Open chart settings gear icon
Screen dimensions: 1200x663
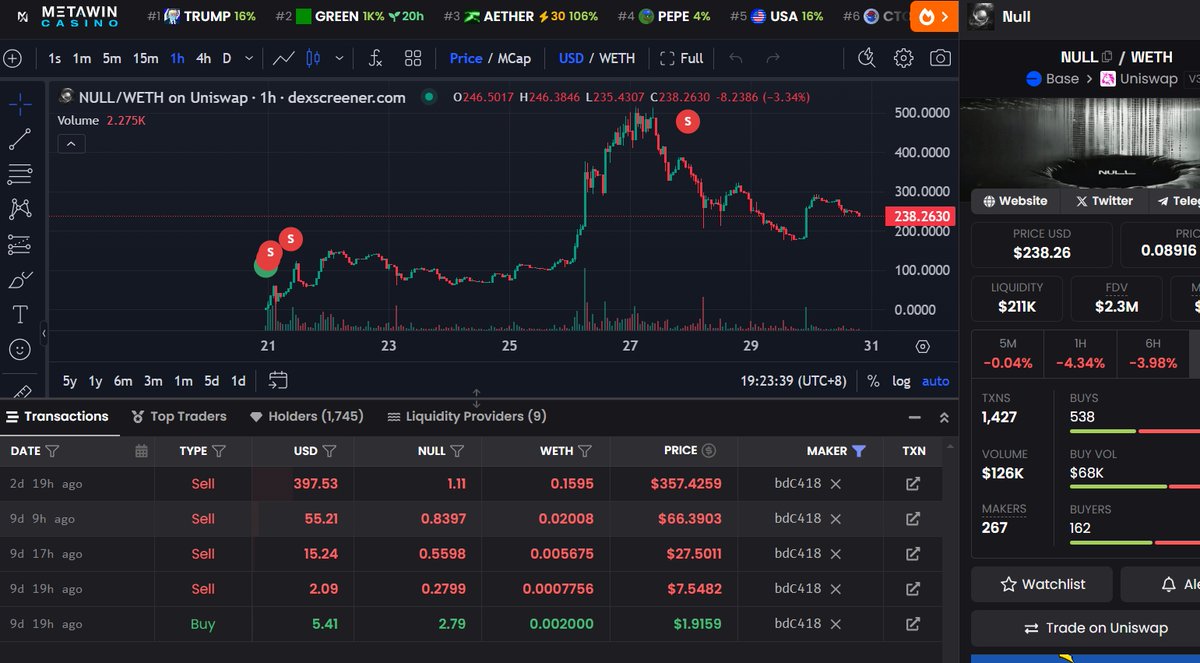[x=904, y=58]
